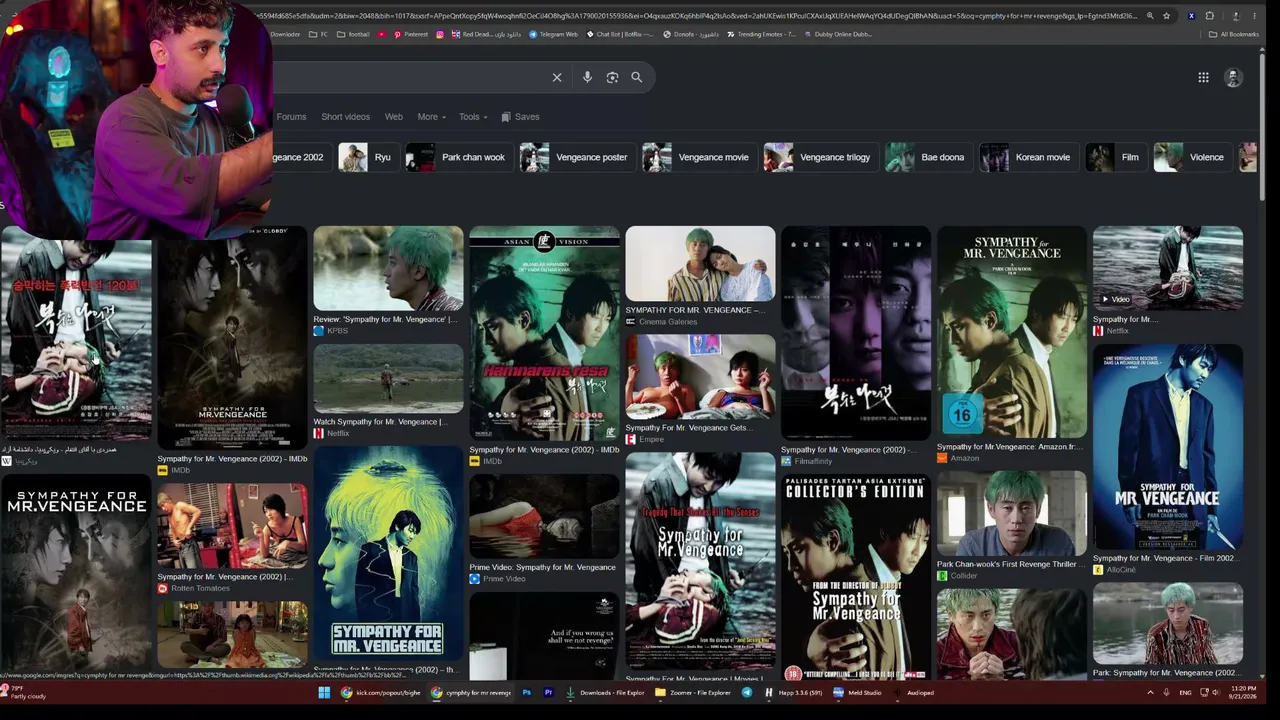Open Photoshop from the taskbar

(526, 692)
